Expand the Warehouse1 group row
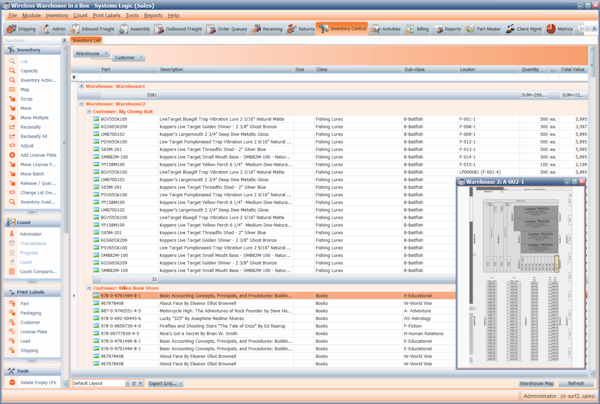 [82, 86]
